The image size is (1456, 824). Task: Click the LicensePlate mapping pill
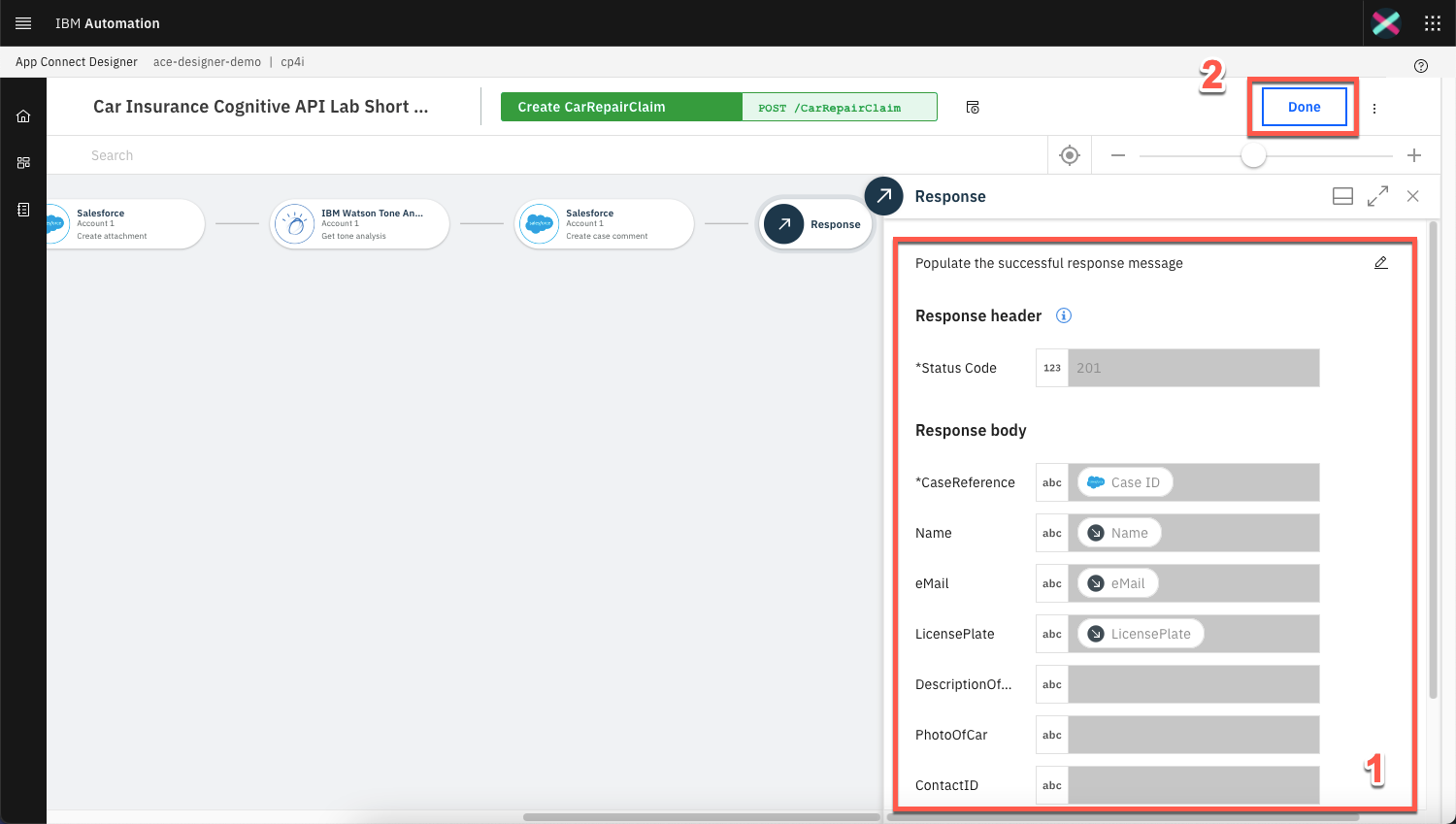pos(1141,634)
